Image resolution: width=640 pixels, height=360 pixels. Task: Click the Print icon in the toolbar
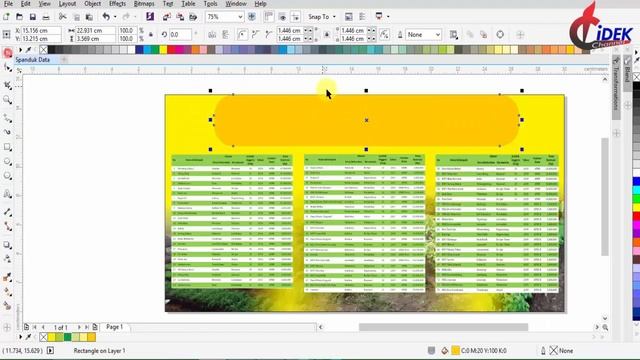[x=46, y=17]
